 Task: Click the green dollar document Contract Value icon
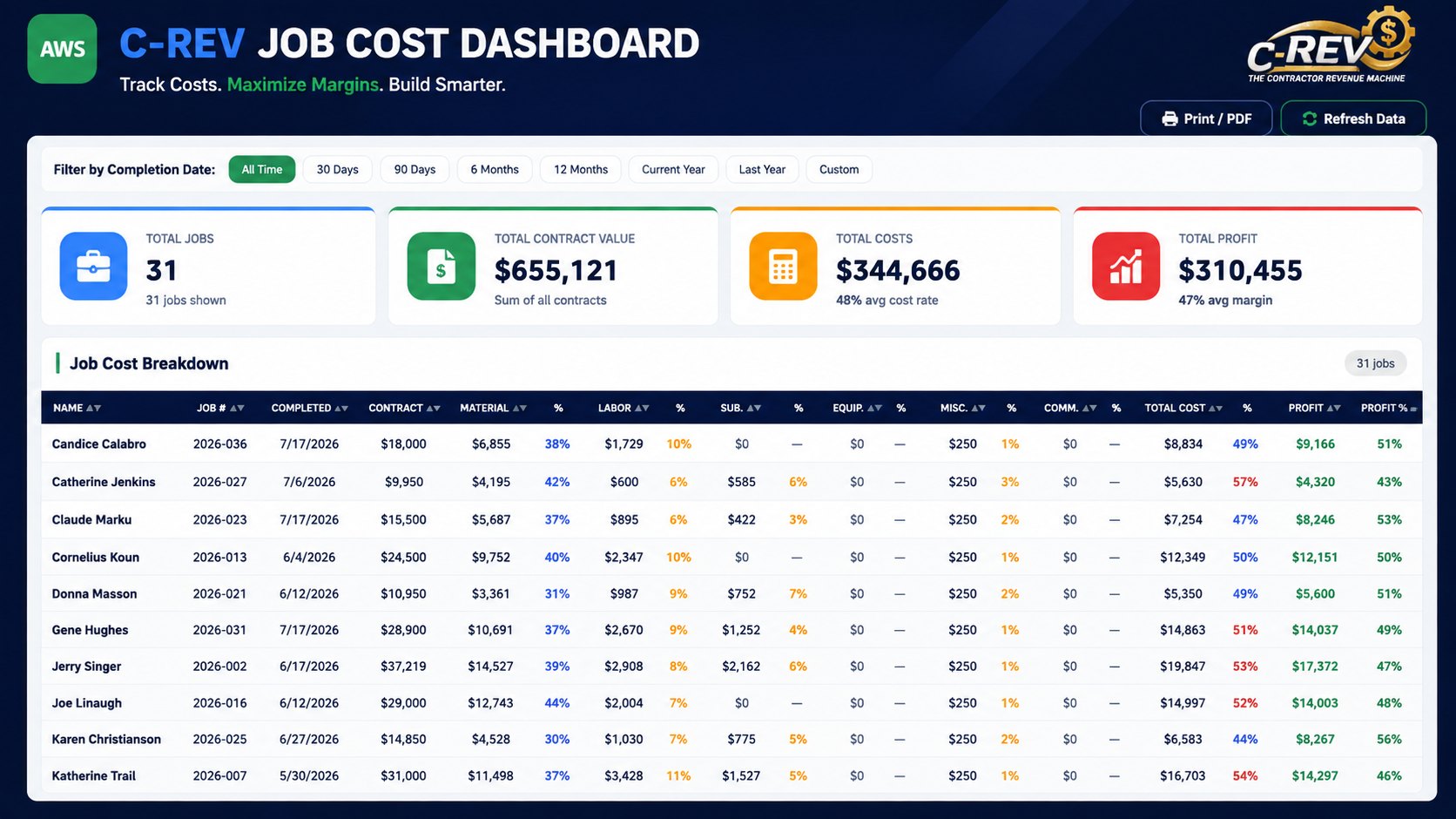click(442, 267)
